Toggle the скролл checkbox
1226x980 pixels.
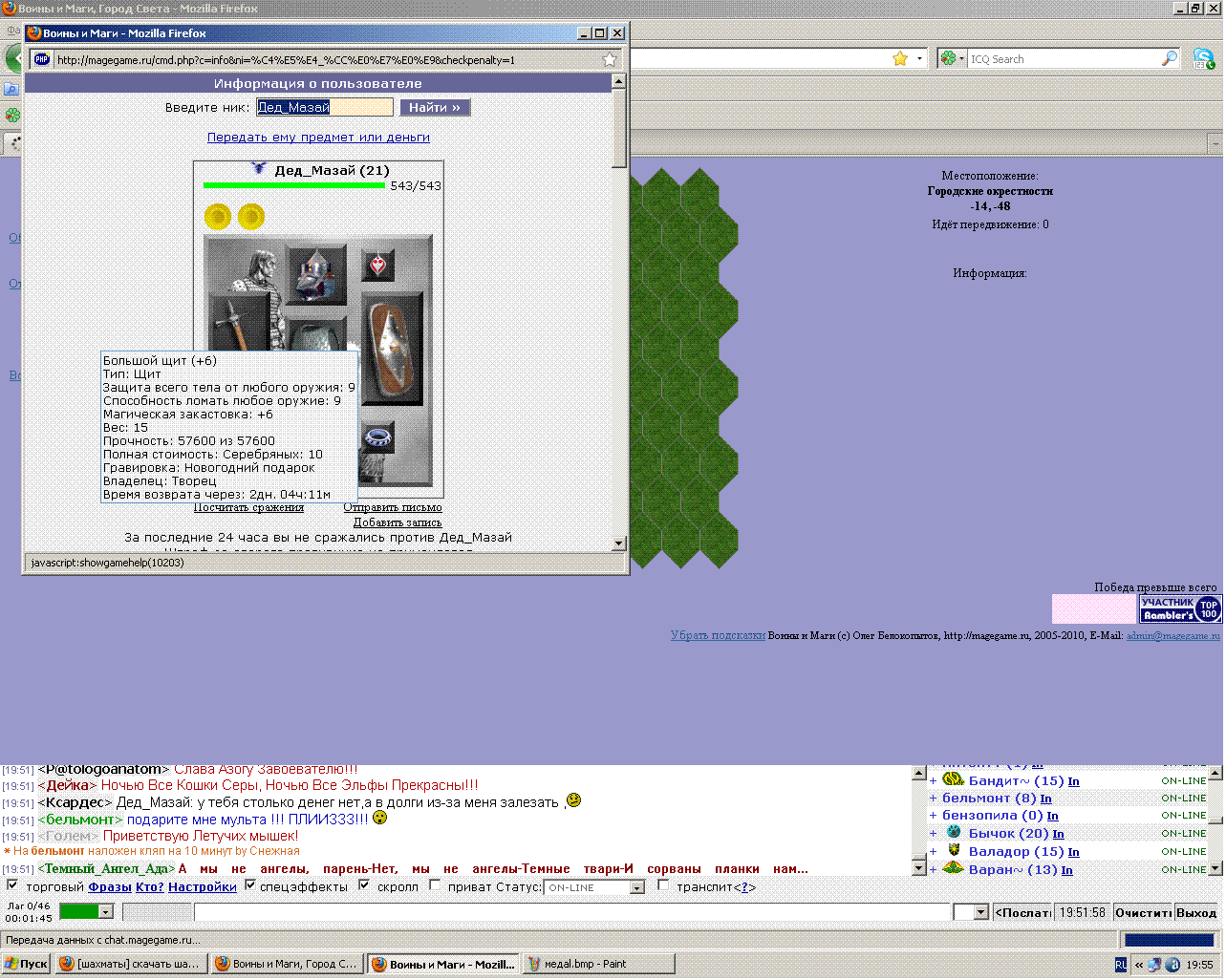point(364,885)
